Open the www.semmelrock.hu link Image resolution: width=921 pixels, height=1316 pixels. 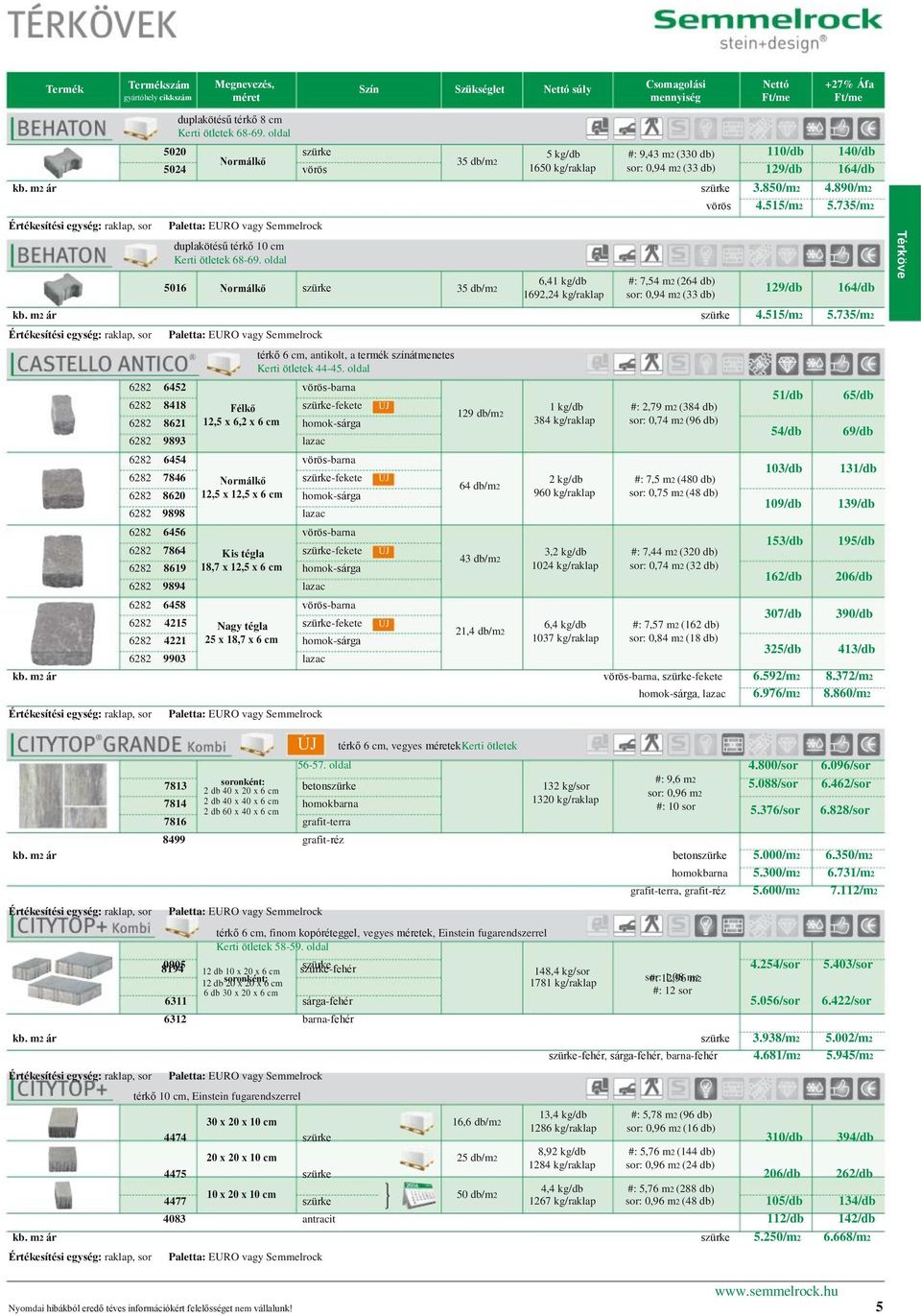click(776, 1291)
